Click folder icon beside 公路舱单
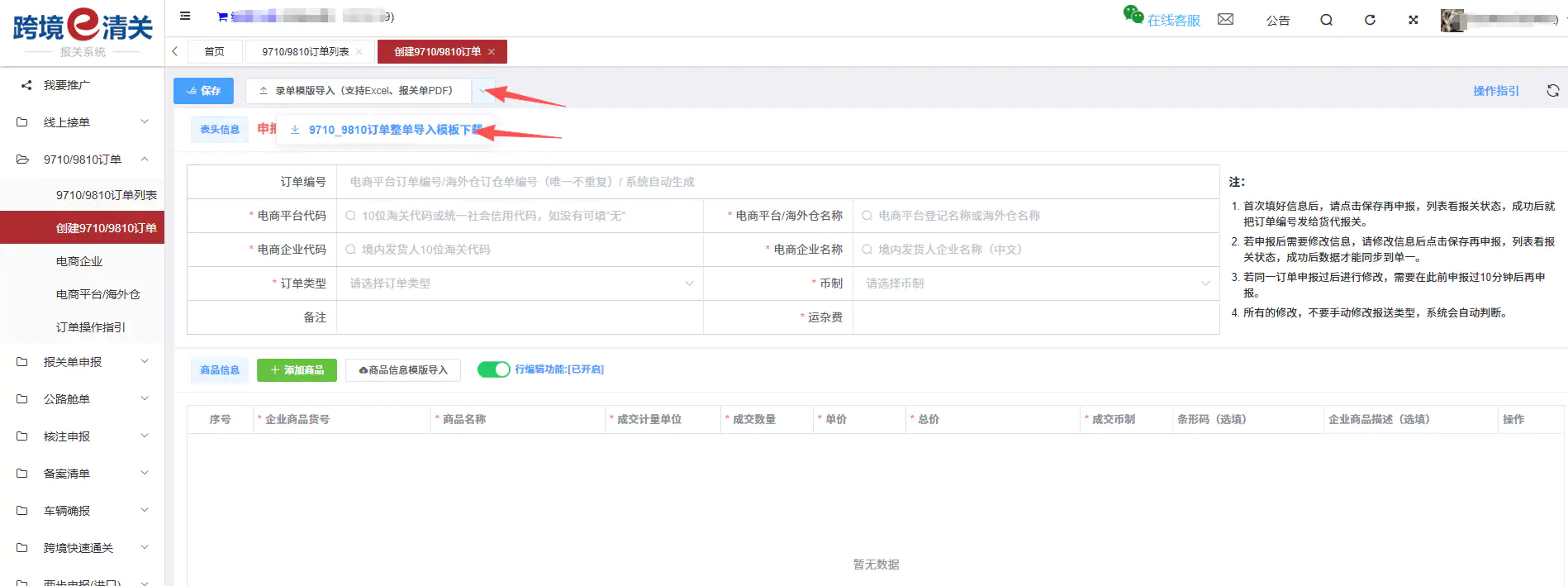 (x=22, y=399)
